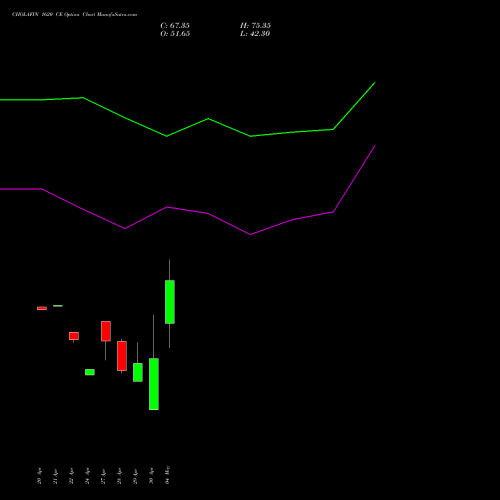The width and height of the screenshot is (500, 500).
Task: Click the red 22 Apr candlestick body
Action: (74, 336)
